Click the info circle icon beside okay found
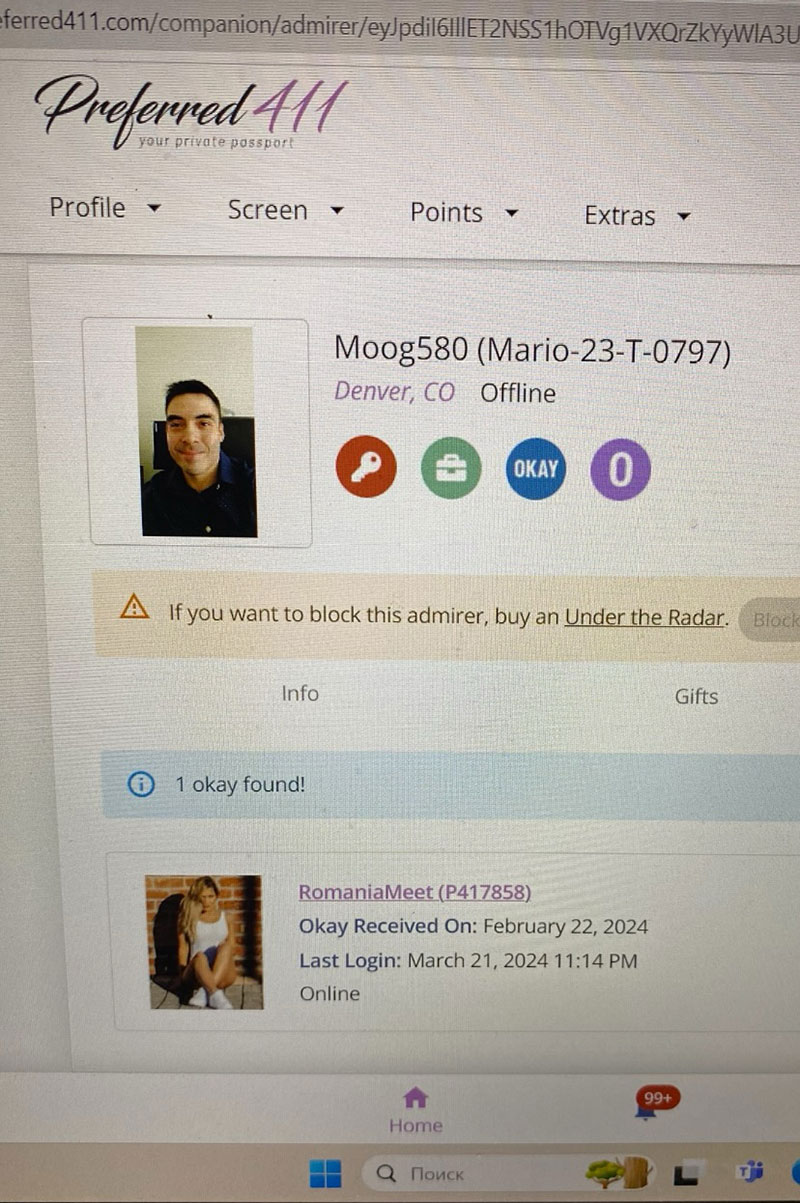Viewport: 800px width, 1203px height. pos(141,785)
